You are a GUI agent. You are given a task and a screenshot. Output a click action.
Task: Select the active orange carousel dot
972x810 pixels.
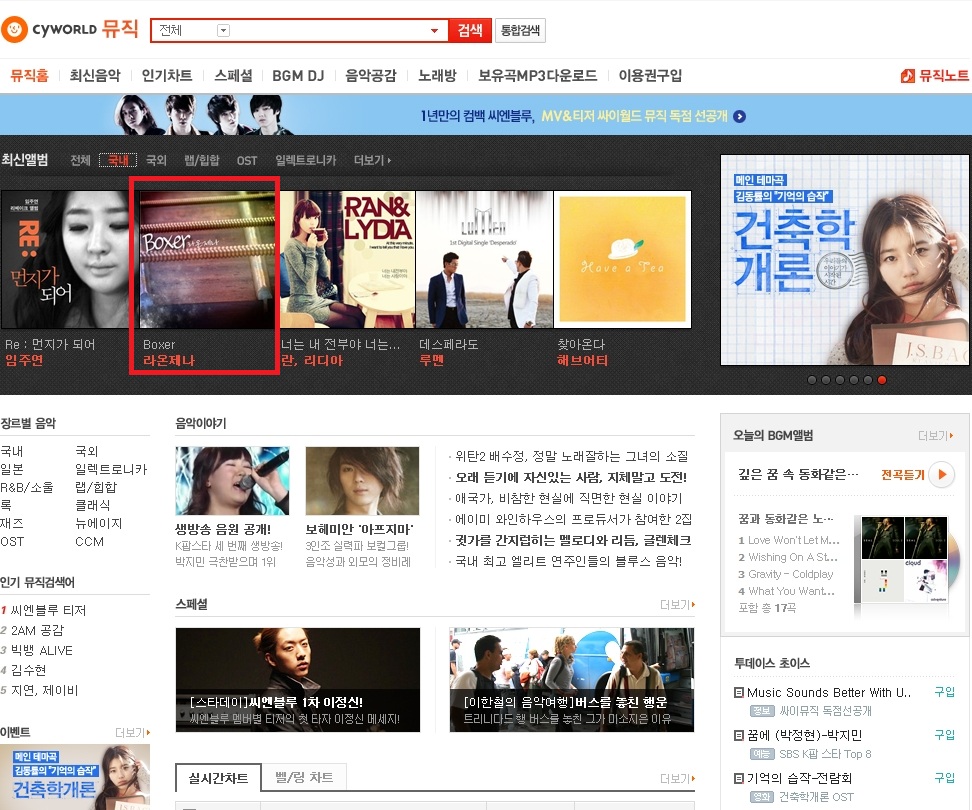click(x=882, y=380)
